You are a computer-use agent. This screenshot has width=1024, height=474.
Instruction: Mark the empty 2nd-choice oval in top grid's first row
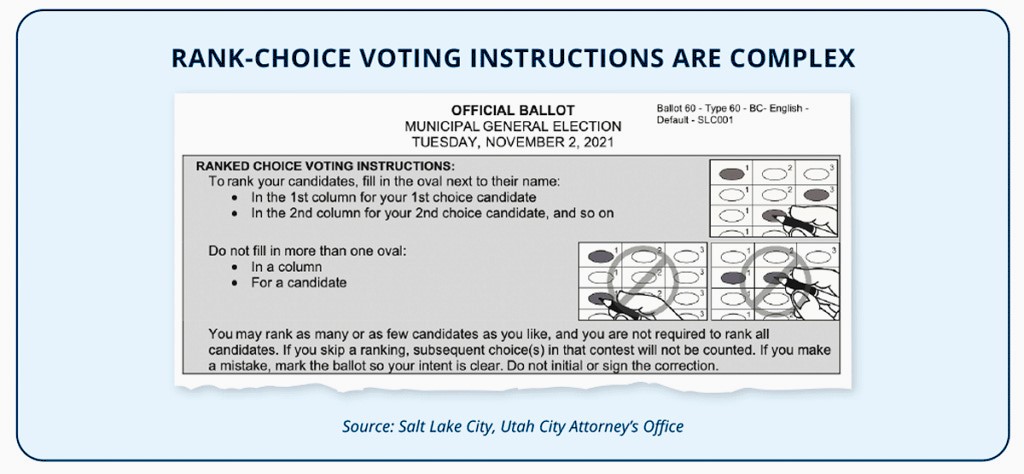pyautogui.click(x=772, y=172)
